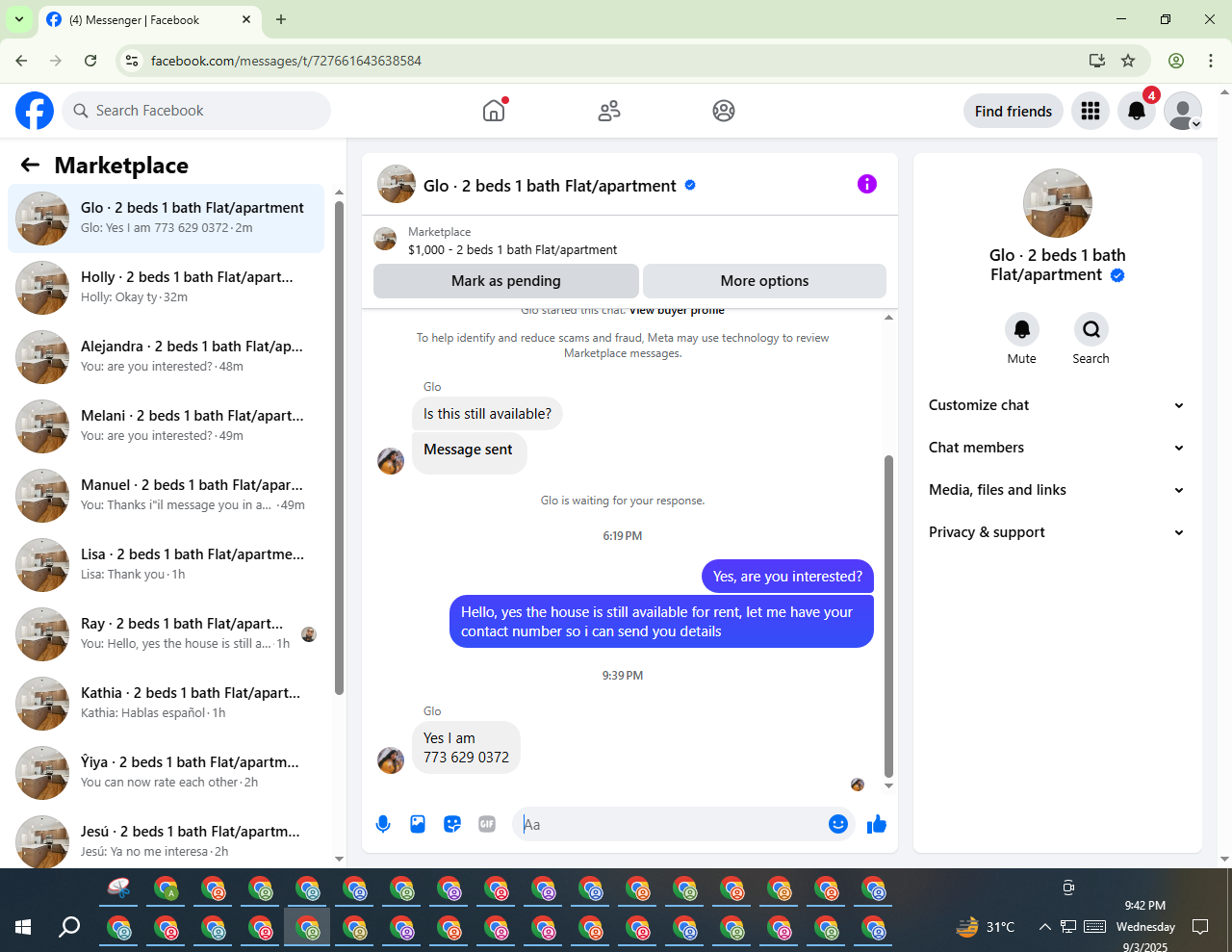Screen dimensions: 1232x952
Task: Open Manuel's conversation
Action: pyautogui.click(x=166, y=495)
